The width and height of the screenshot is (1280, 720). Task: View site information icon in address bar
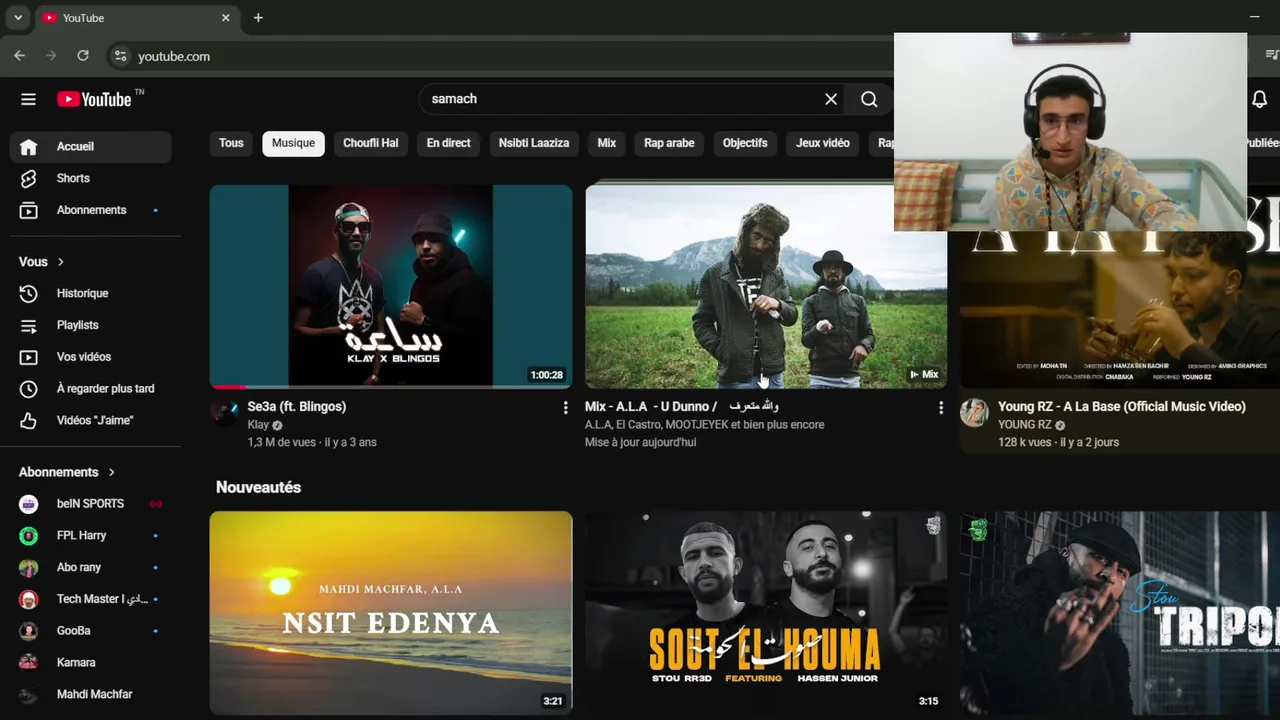click(120, 56)
